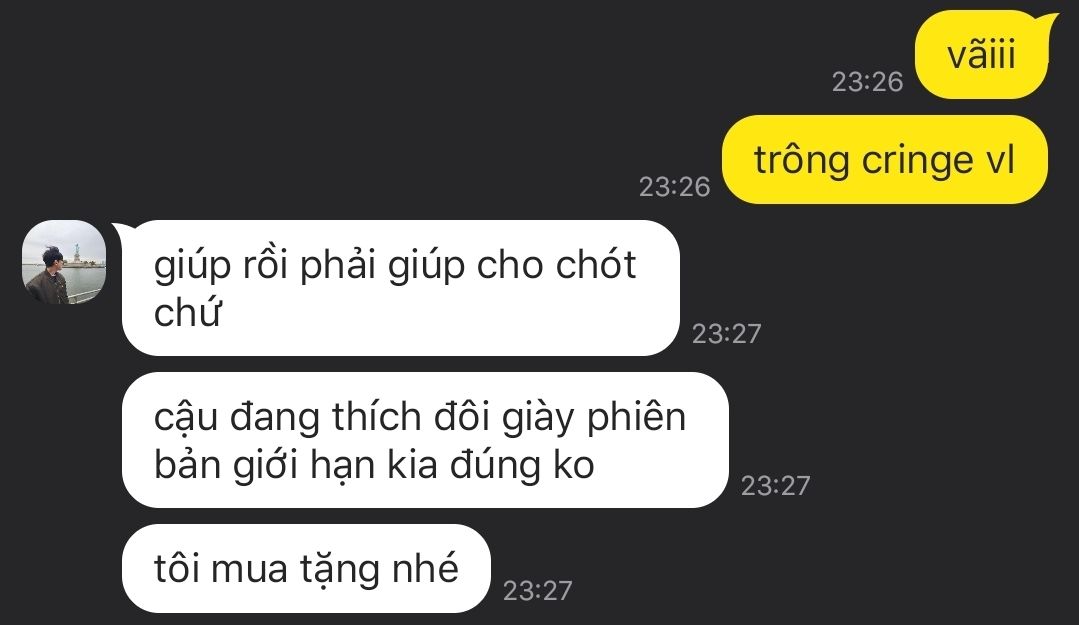
Task: Click the word "chót" in the white bubble
Action: pos(596,264)
